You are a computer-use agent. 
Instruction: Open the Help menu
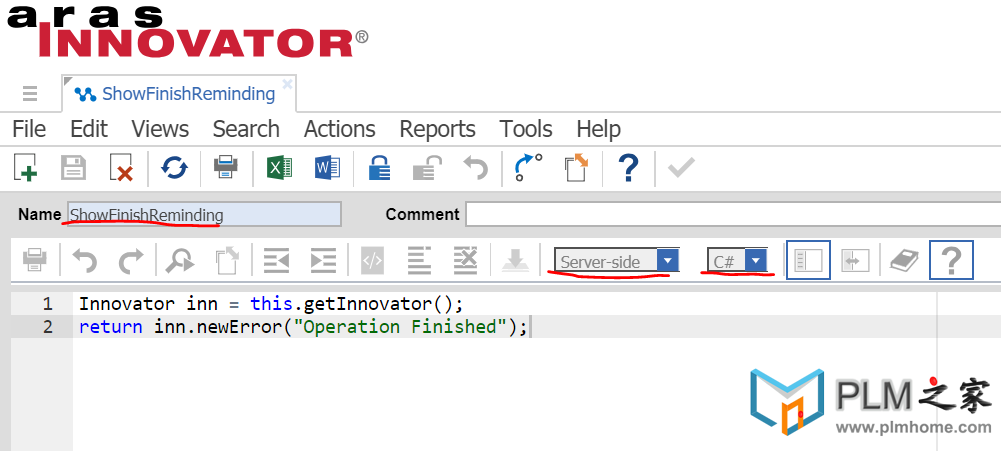[x=598, y=129]
